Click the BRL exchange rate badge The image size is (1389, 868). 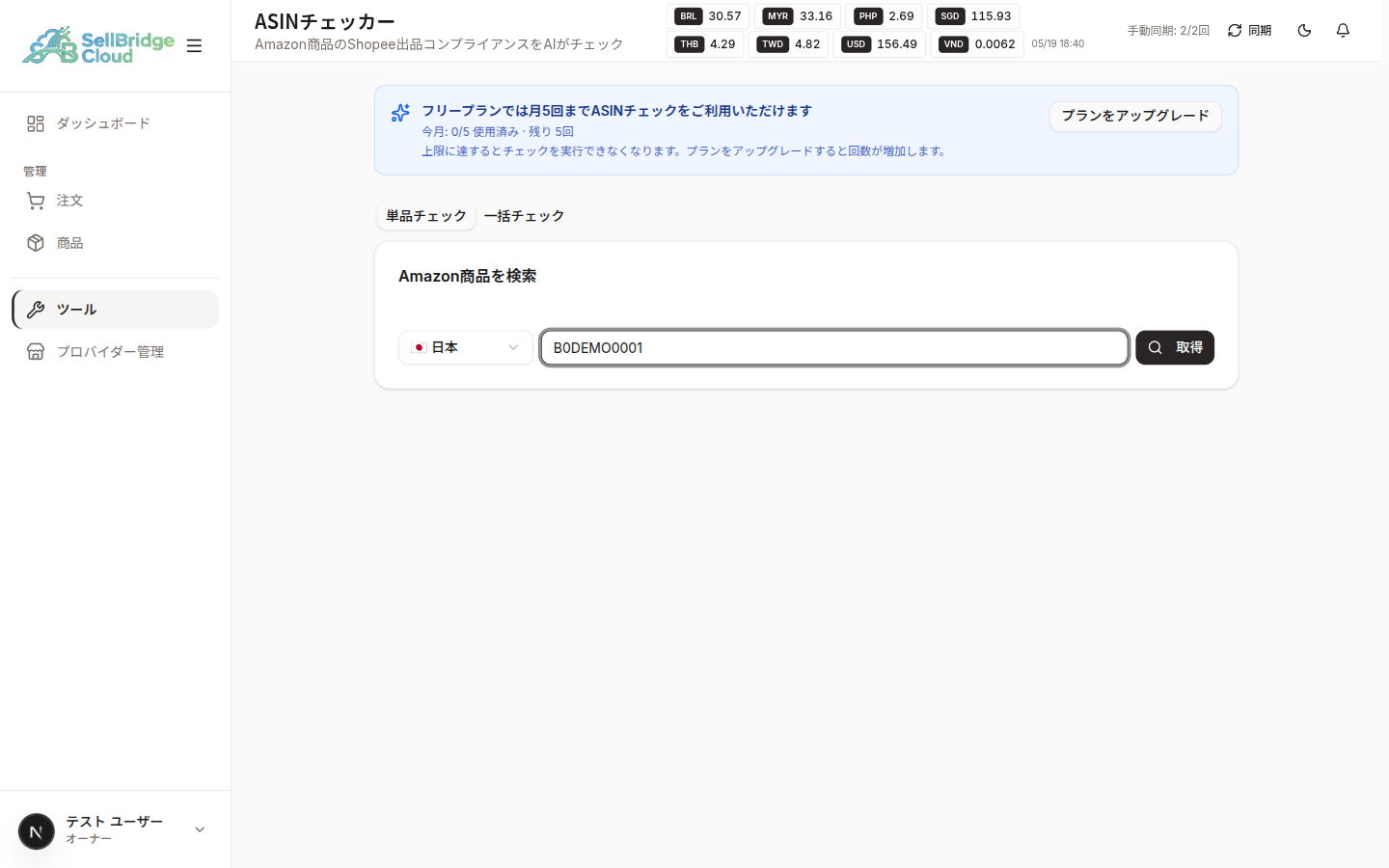(x=708, y=16)
